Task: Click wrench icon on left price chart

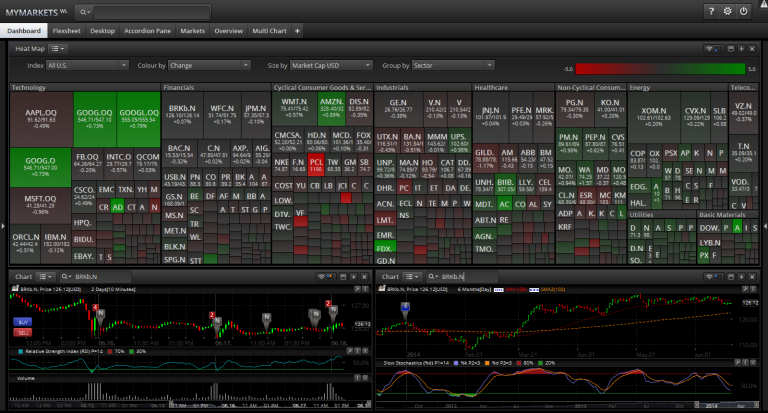Action: click(358, 289)
